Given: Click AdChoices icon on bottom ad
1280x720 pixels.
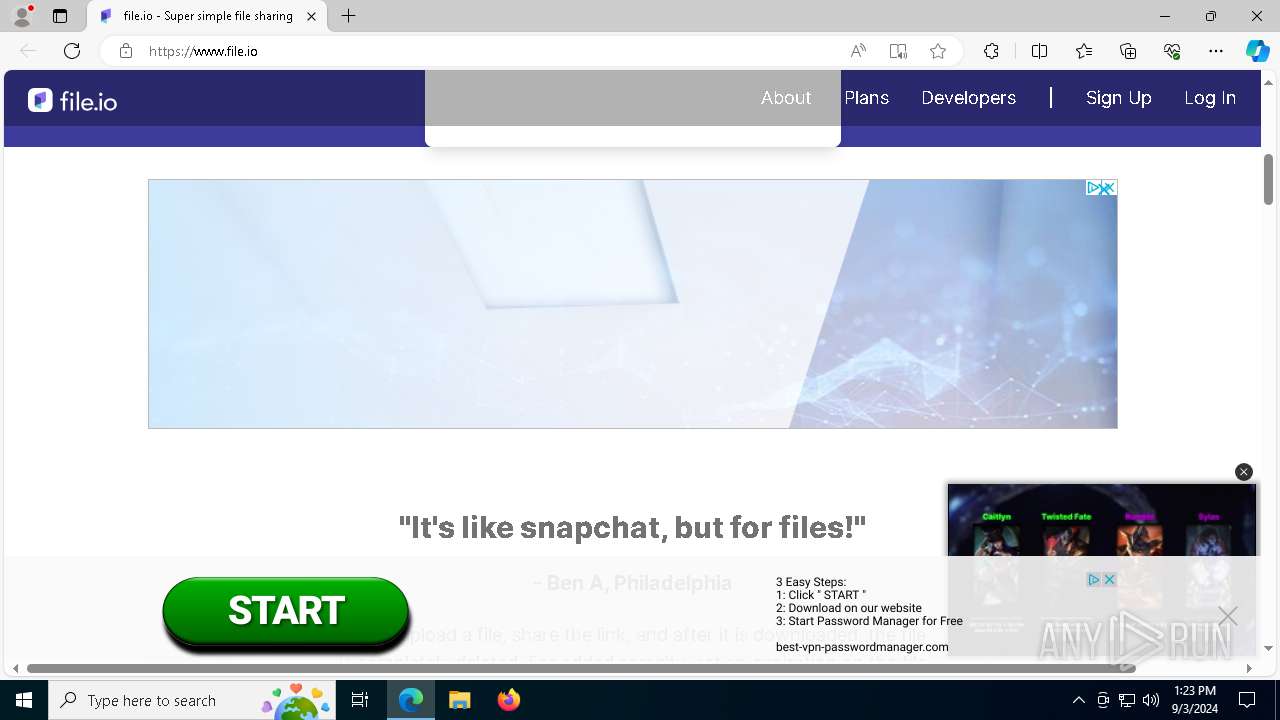Looking at the screenshot, I should coord(1094,580).
